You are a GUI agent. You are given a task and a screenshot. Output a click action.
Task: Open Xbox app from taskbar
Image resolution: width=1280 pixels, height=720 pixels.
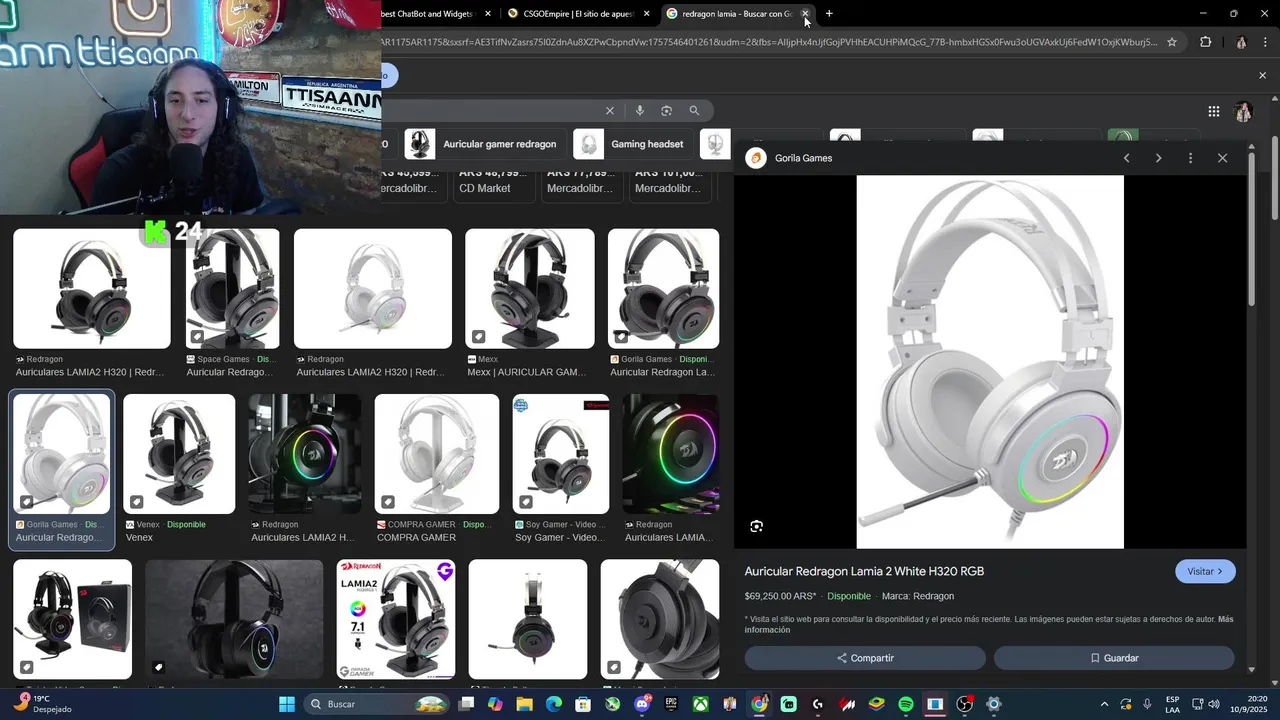click(x=701, y=704)
